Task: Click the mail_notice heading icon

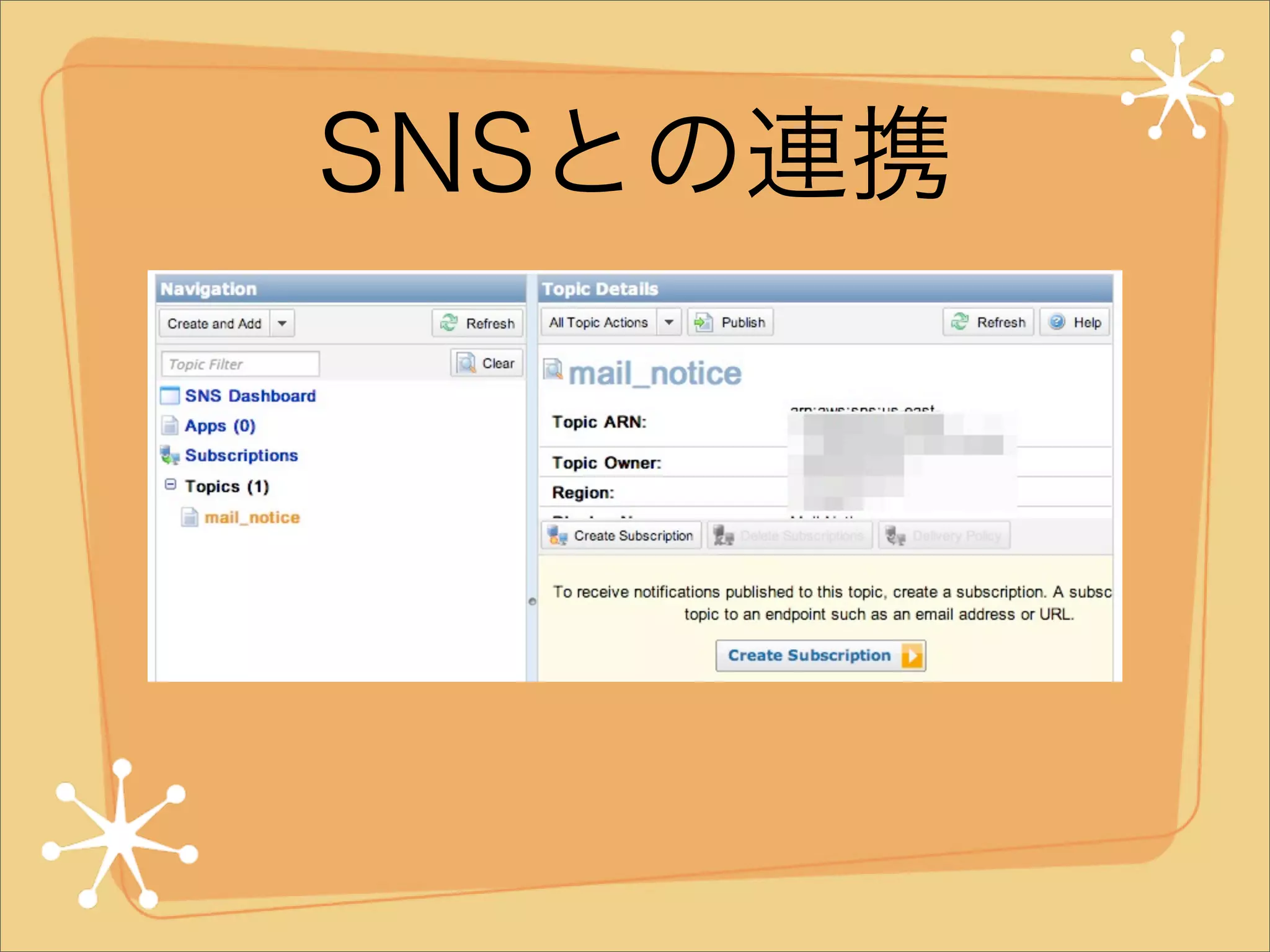Action: point(553,369)
